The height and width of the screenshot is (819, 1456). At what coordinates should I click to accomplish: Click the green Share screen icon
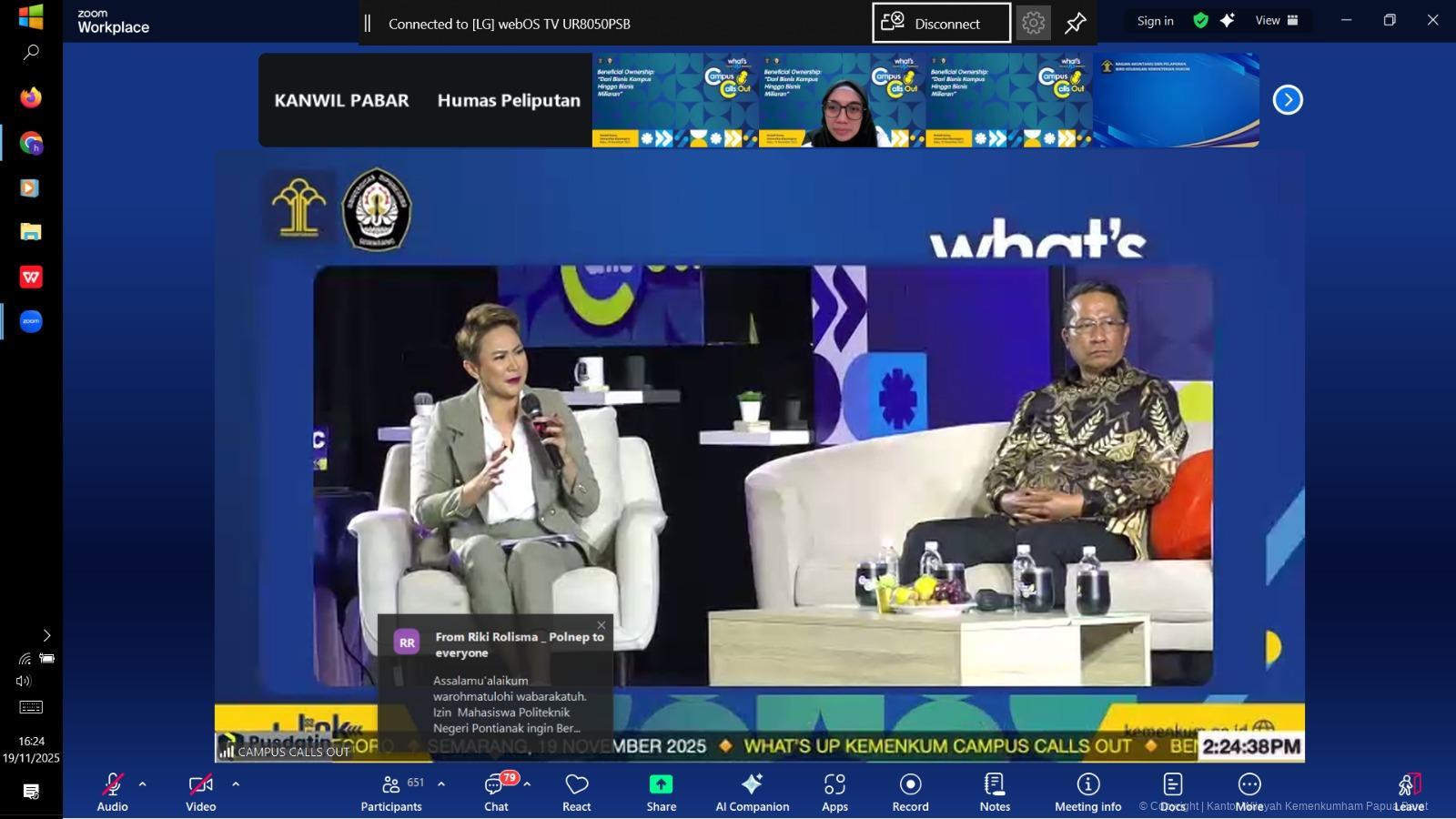point(661,784)
